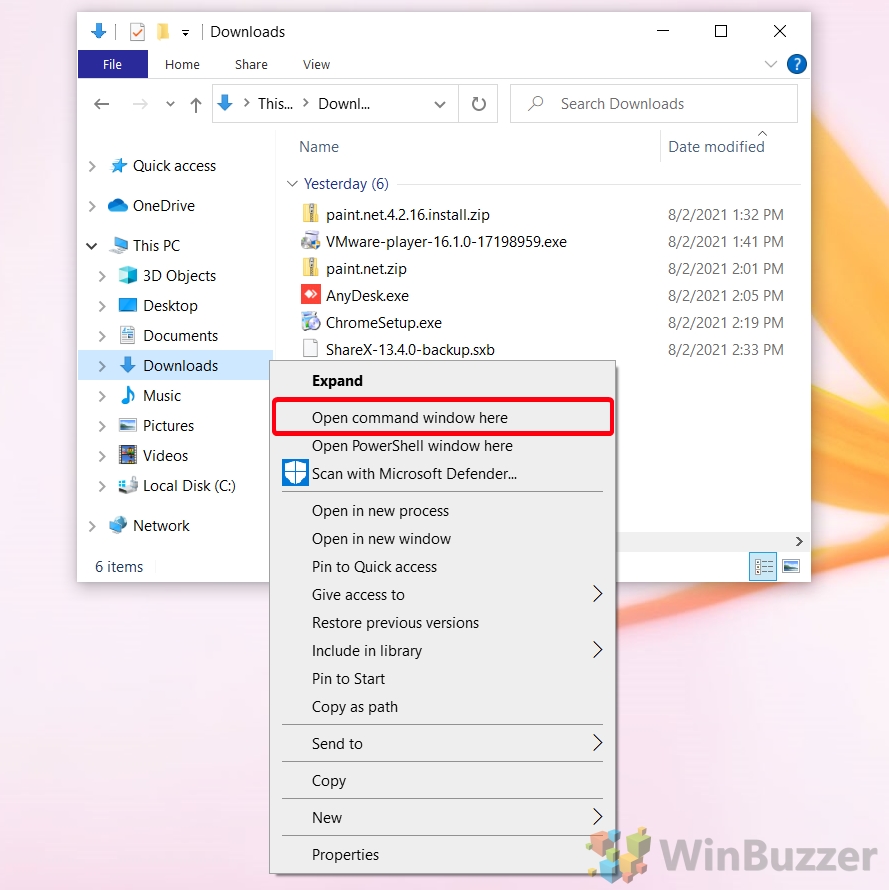Collapse the This PC tree node
The image size is (889, 890).
(x=91, y=245)
